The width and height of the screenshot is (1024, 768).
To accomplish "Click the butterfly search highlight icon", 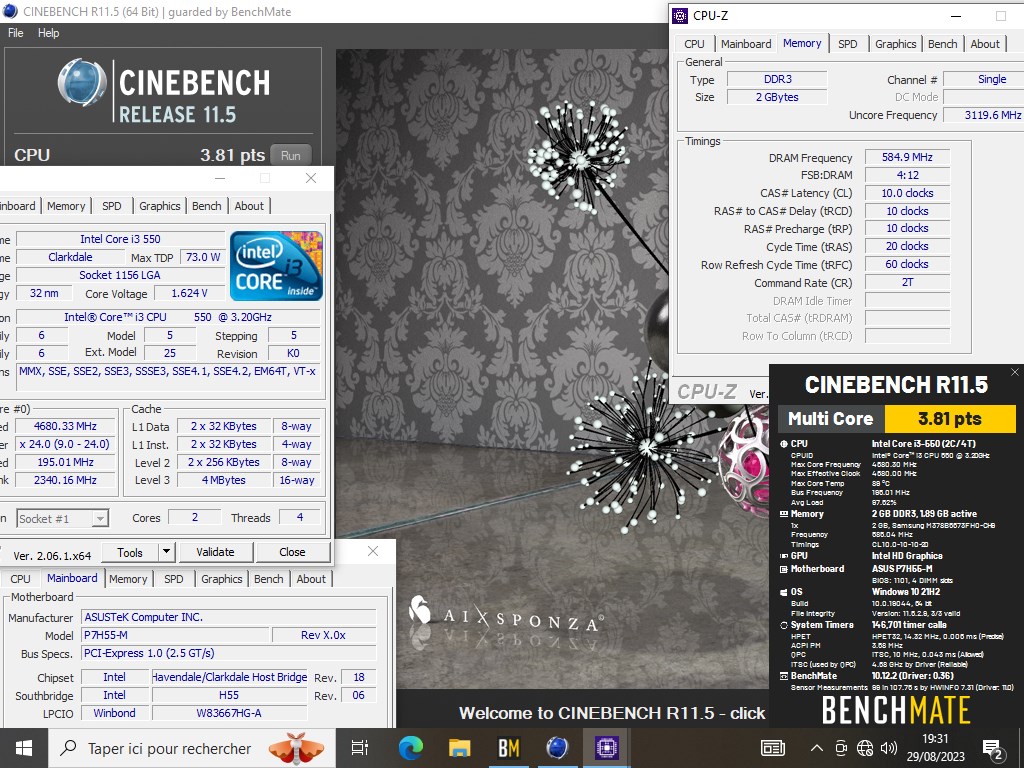I will coord(296,748).
